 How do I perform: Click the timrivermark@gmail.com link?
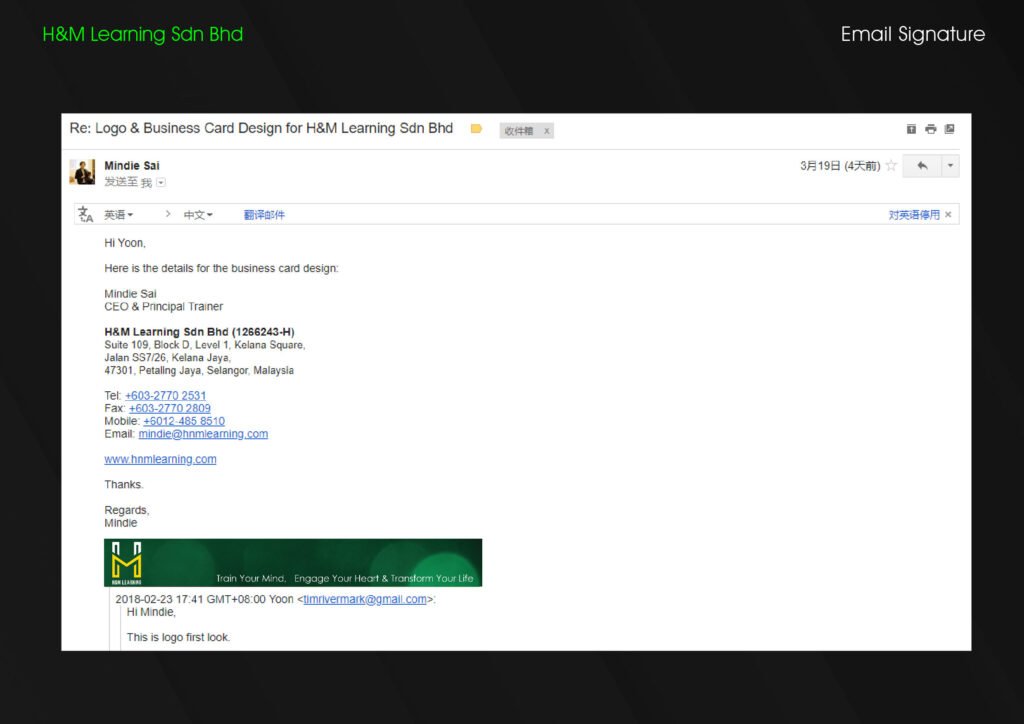pyautogui.click(x=364, y=599)
